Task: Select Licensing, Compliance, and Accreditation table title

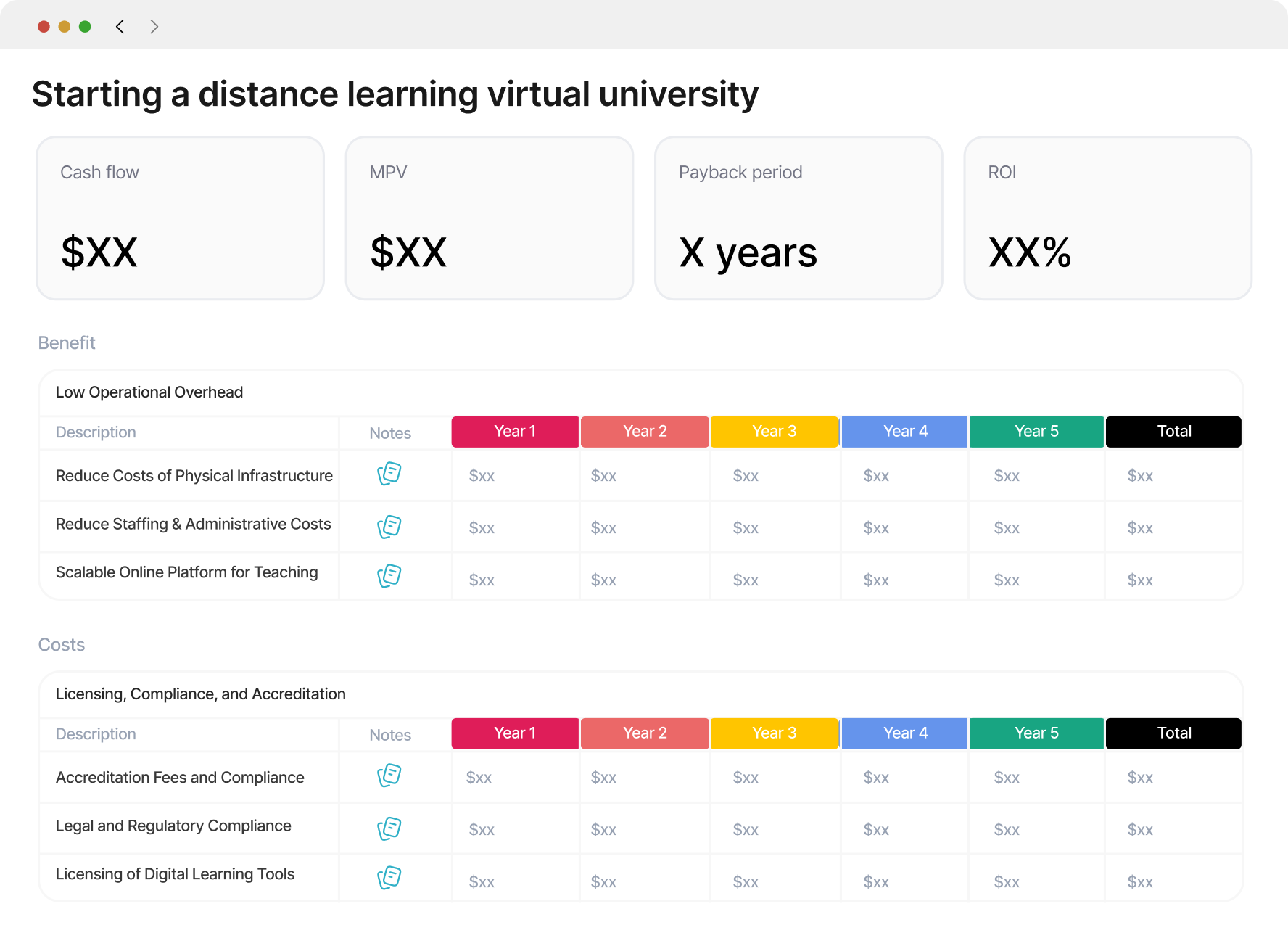Action: click(x=201, y=694)
